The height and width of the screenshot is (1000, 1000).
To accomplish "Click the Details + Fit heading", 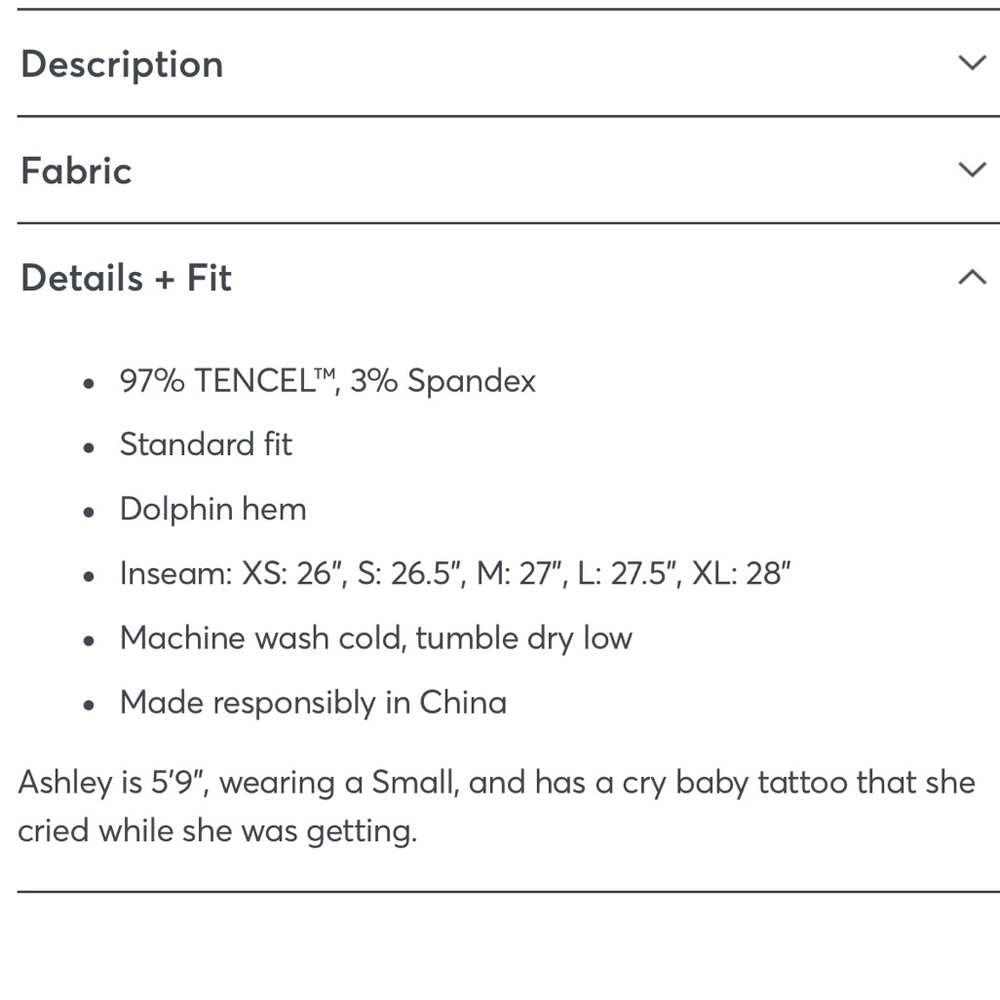I will pyautogui.click(x=126, y=278).
